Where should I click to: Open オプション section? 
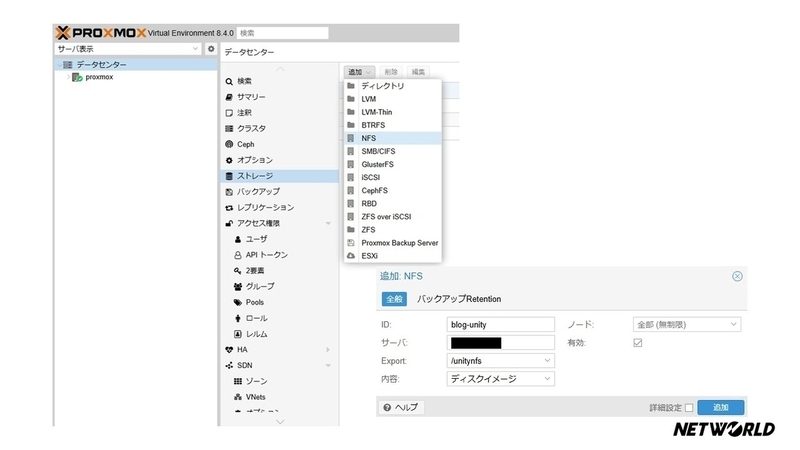280,160
